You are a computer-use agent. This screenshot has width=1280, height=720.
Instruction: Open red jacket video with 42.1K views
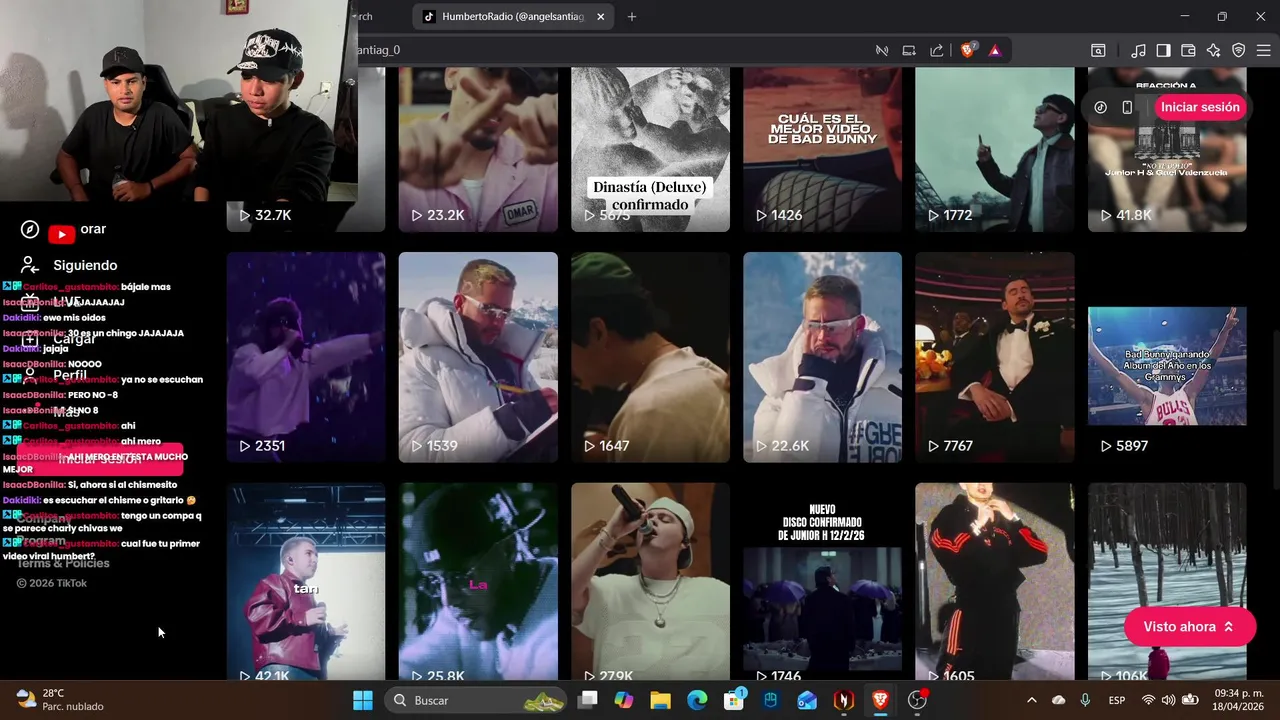pos(306,582)
